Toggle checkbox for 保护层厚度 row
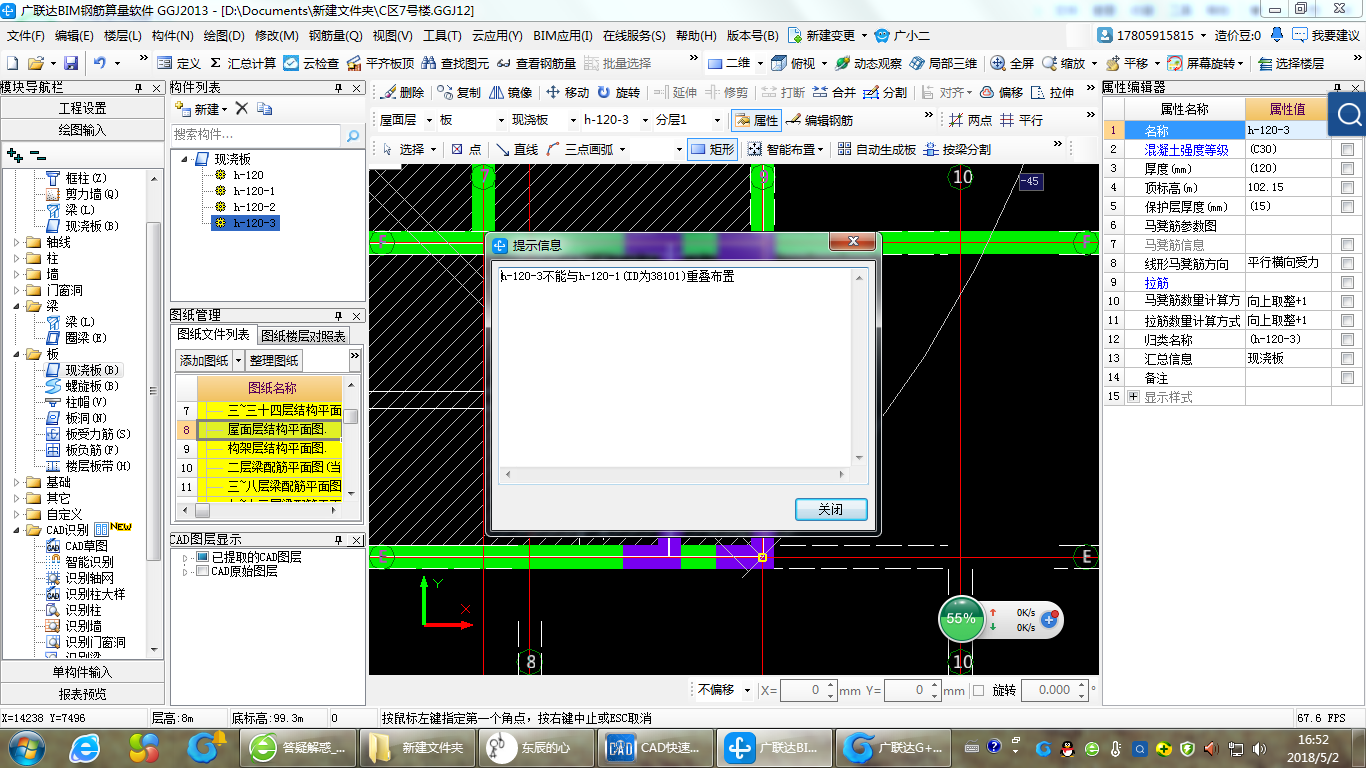The width and height of the screenshot is (1366, 768). pyautogui.click(x=1347, y=206)
